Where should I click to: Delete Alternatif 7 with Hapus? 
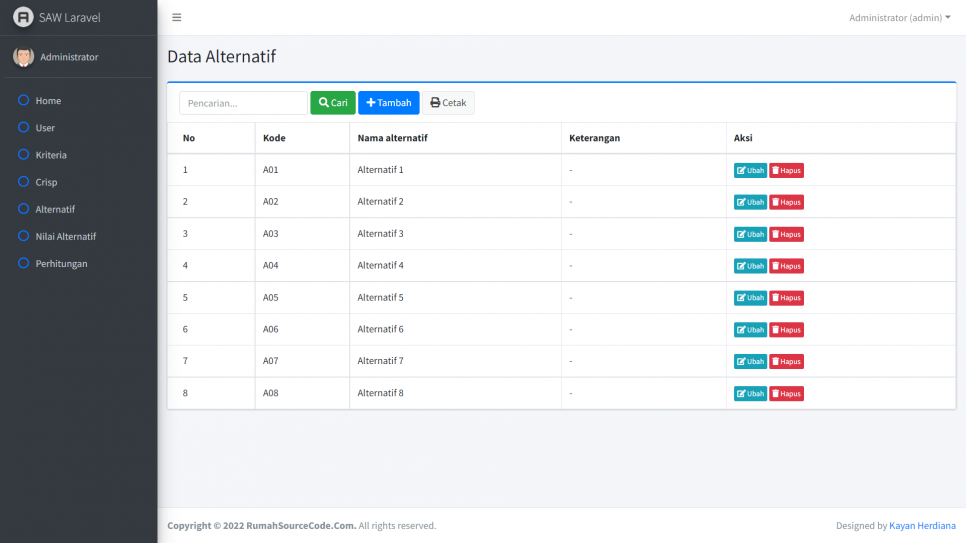[786, 362]
